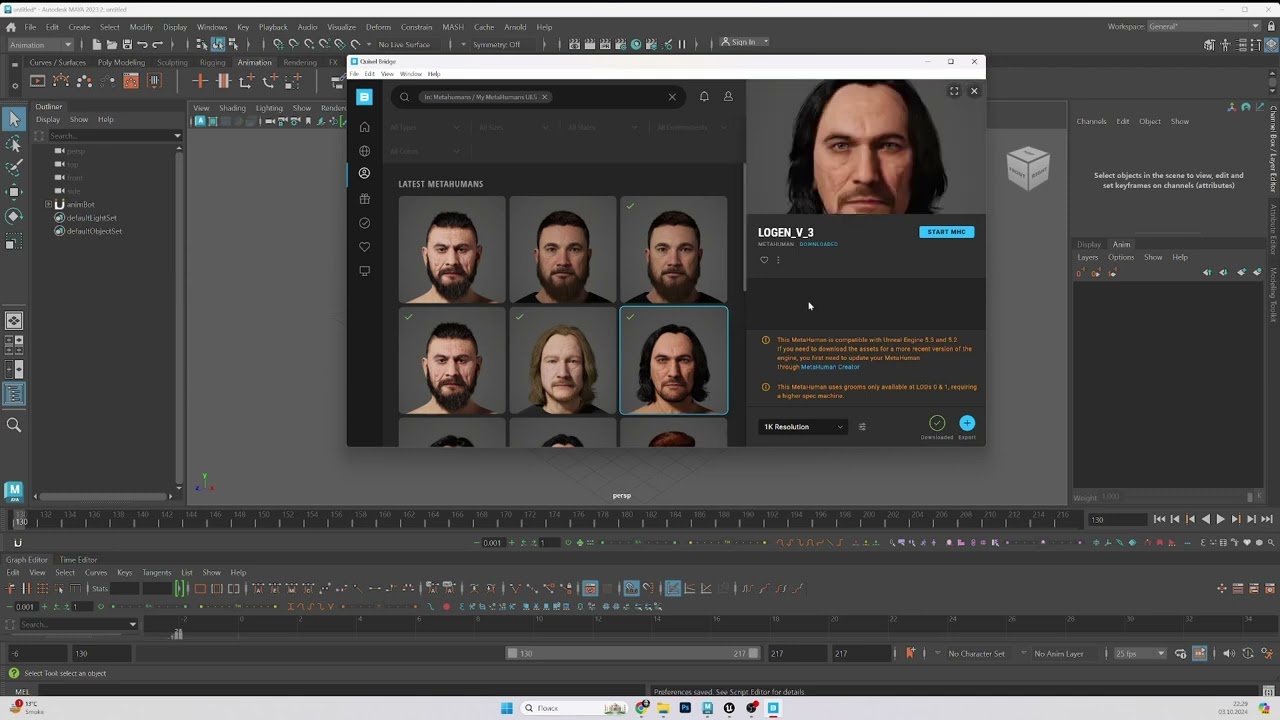Open the No Anim Layer dropdown
1280x720 pixels.
pos(1059,654)
